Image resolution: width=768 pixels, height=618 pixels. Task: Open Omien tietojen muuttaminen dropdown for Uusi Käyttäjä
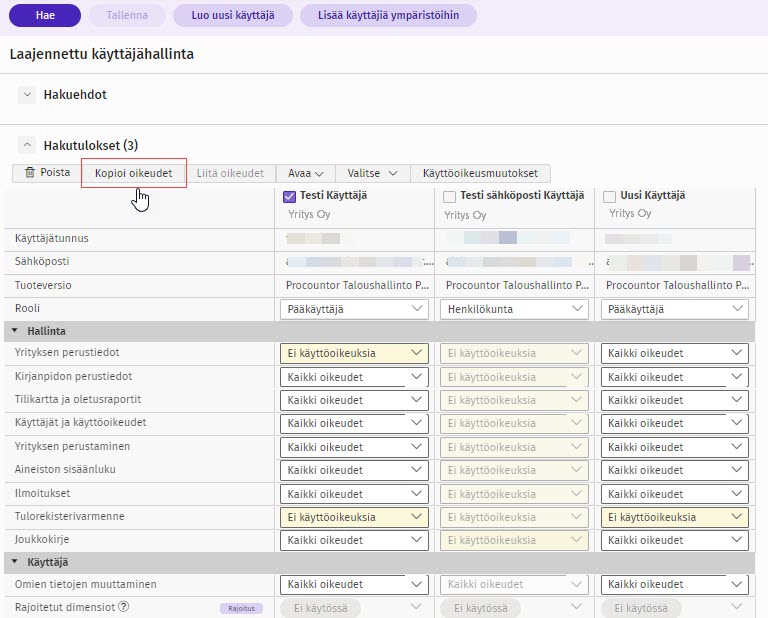pos(674,584)
